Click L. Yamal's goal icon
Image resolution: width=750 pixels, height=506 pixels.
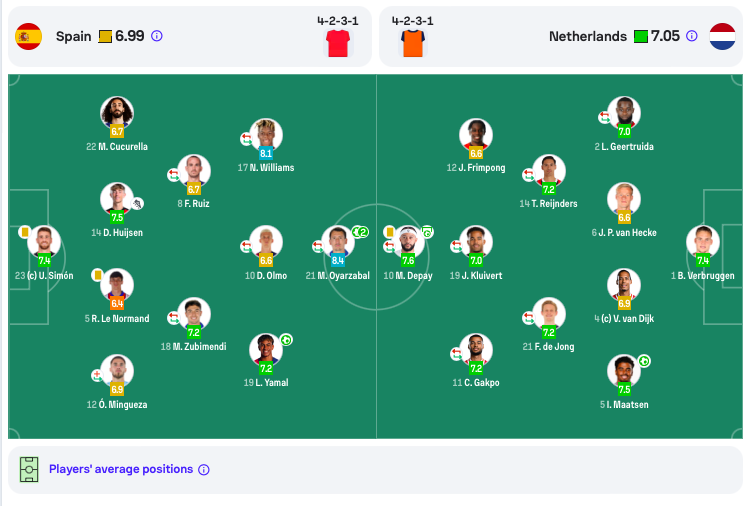point(286,340)
